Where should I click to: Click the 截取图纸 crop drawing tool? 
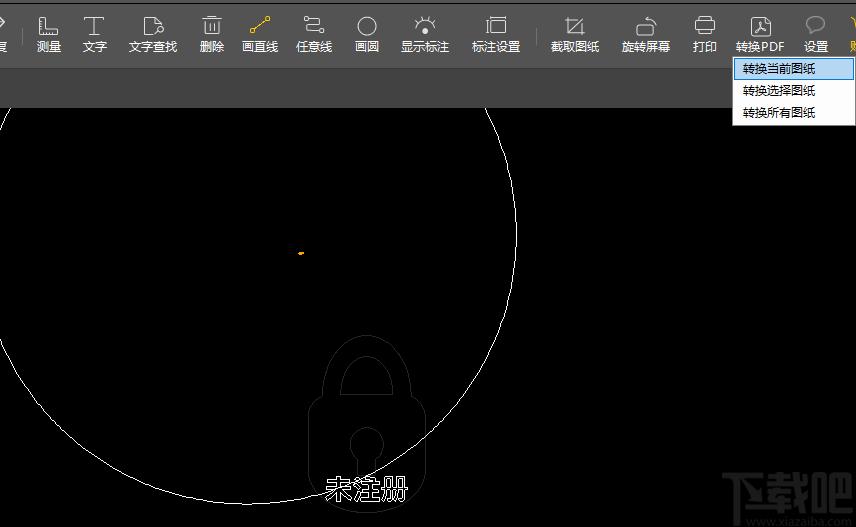575,34
